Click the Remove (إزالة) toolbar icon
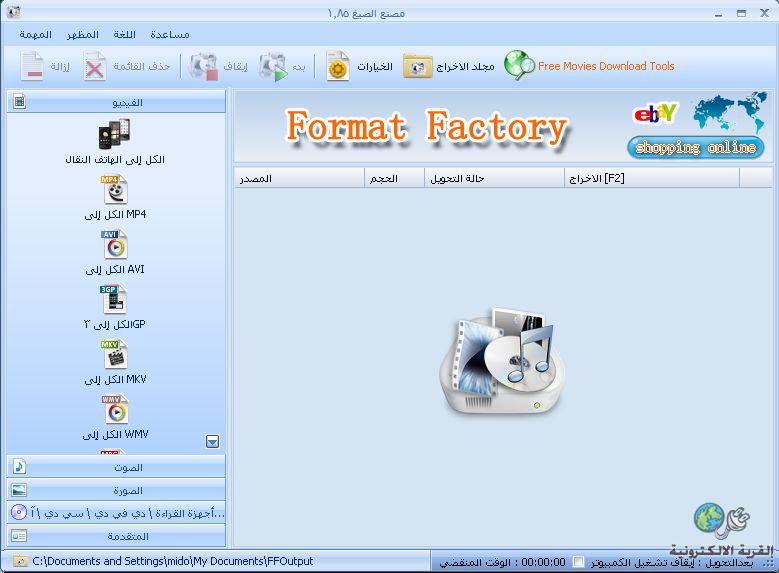Image resolution: width=779 pixels, height=573 pixels. pyautogui.click(x=32, y=66)
